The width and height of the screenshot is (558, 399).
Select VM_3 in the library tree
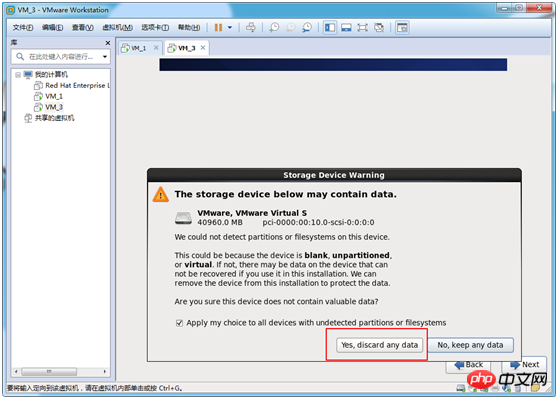point(54,107)
